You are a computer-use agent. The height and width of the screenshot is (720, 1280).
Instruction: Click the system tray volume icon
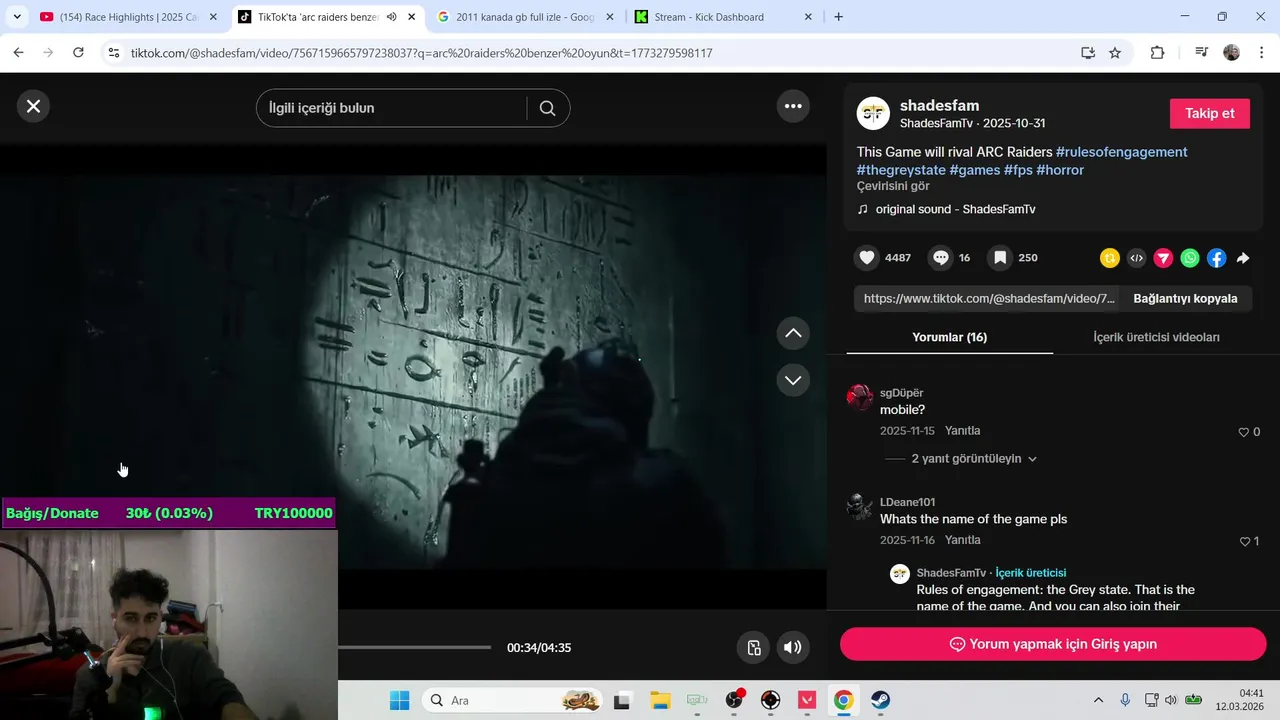click(x=1171, y=700)
